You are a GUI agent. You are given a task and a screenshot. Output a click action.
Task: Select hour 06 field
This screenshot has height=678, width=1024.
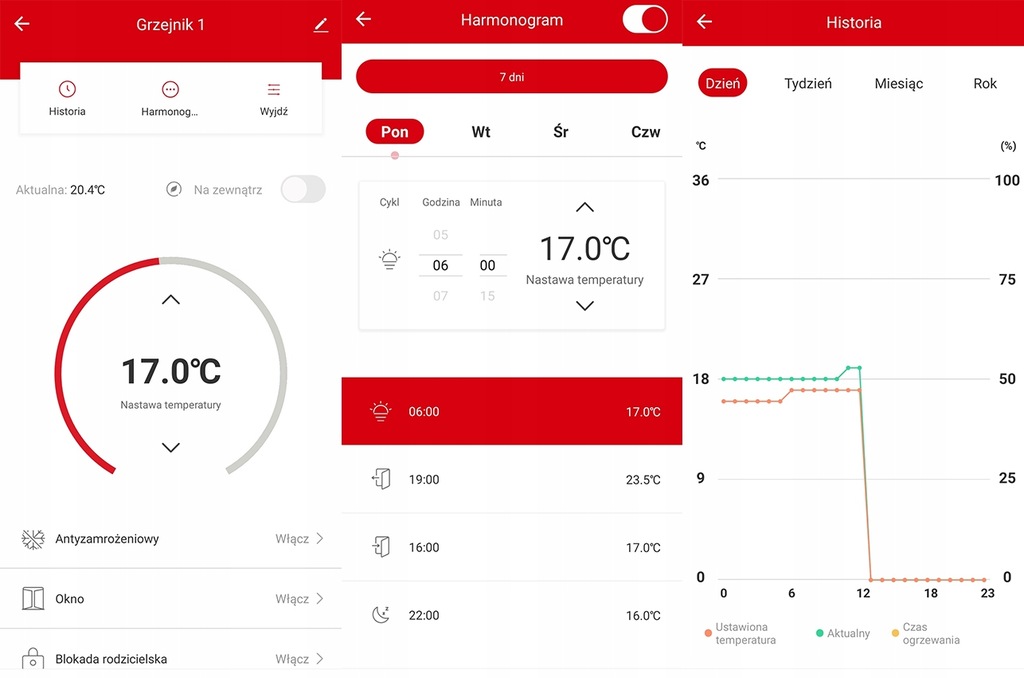(x=441, y=265)
